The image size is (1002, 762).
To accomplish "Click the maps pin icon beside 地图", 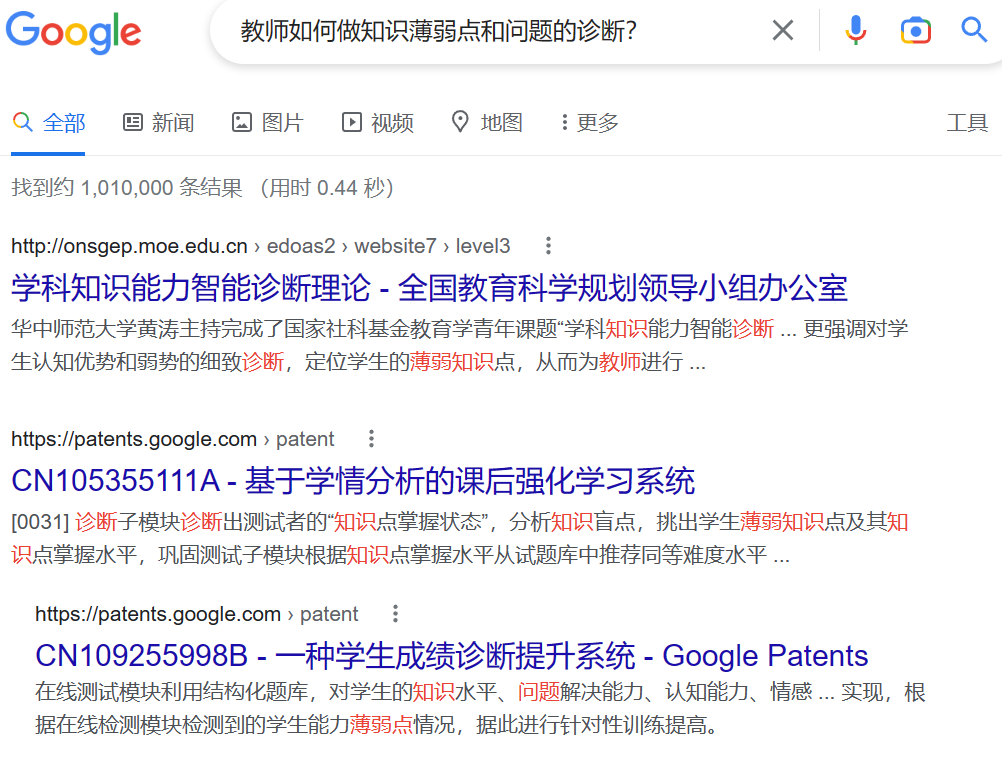I will (460, 122).
